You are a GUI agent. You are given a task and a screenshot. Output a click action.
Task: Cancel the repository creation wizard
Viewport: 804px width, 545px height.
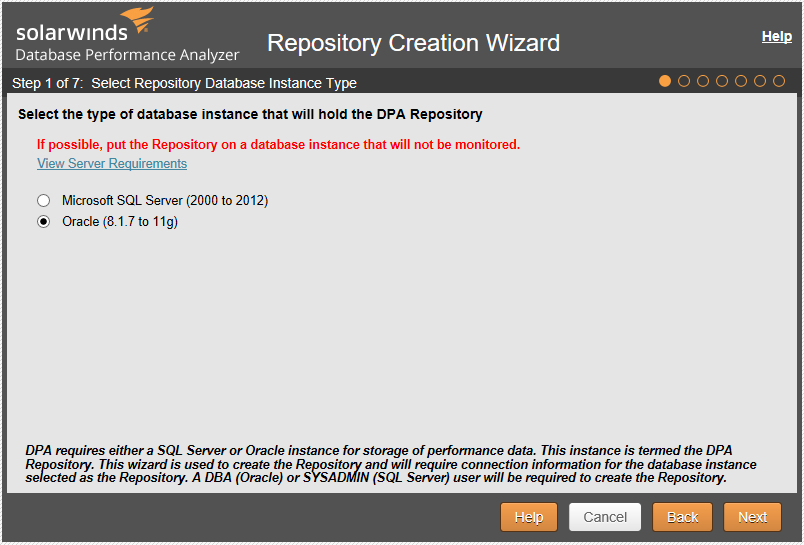(x=605, y=517)
